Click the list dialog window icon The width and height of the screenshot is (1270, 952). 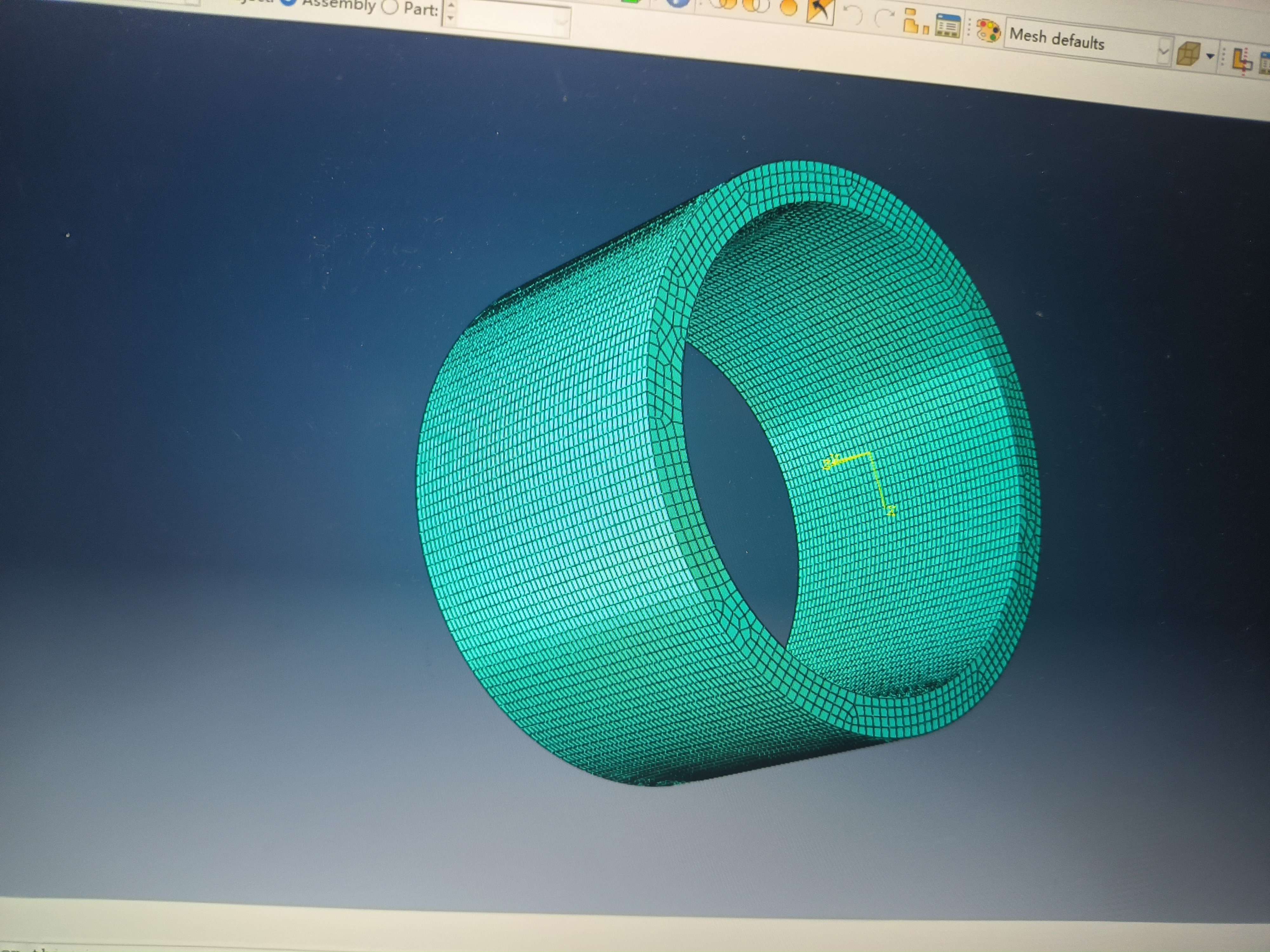[947, 26]
